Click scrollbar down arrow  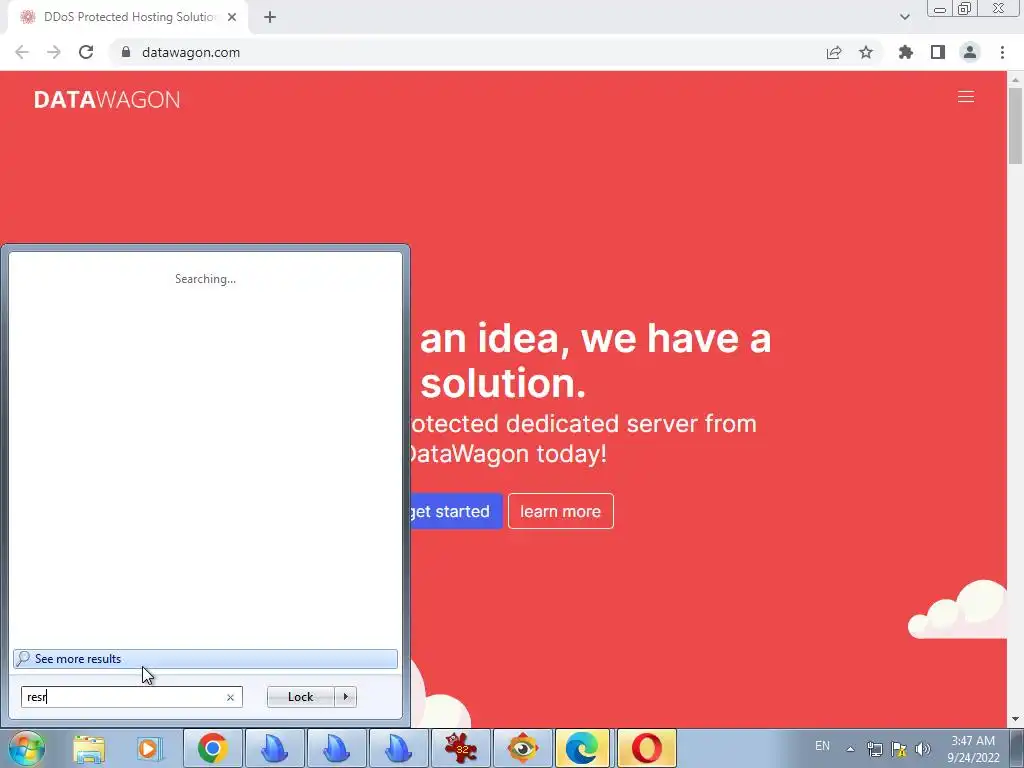[x=1015, y=720]
